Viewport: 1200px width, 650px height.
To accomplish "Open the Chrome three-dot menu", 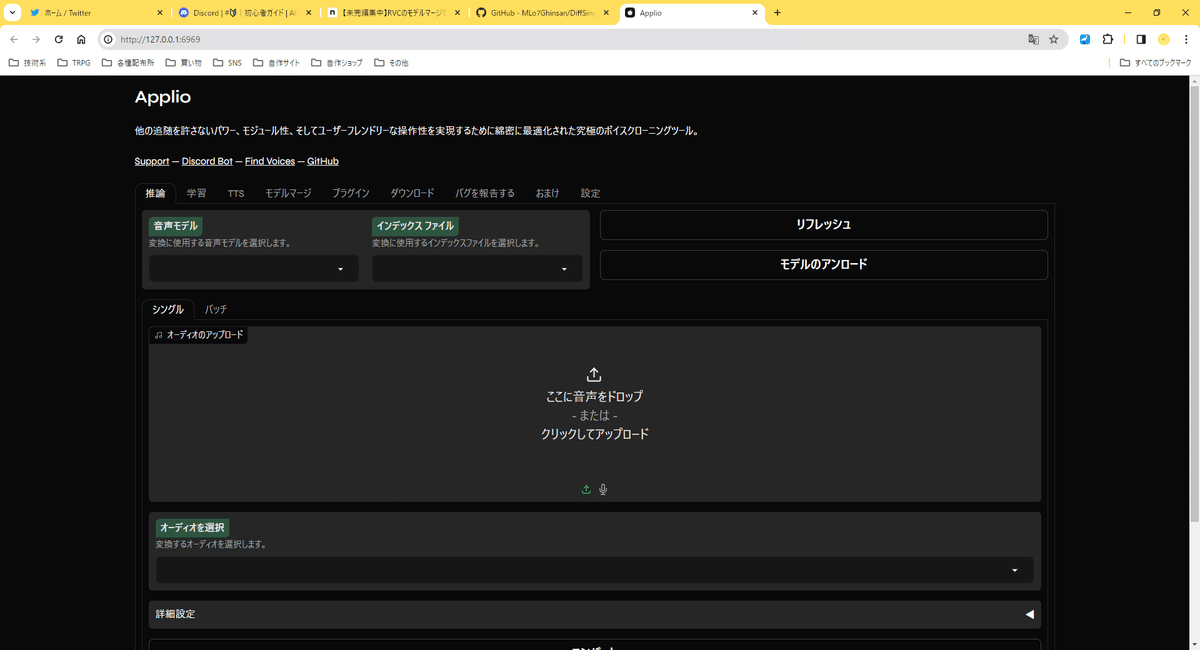I will [x=1186, y=39].
